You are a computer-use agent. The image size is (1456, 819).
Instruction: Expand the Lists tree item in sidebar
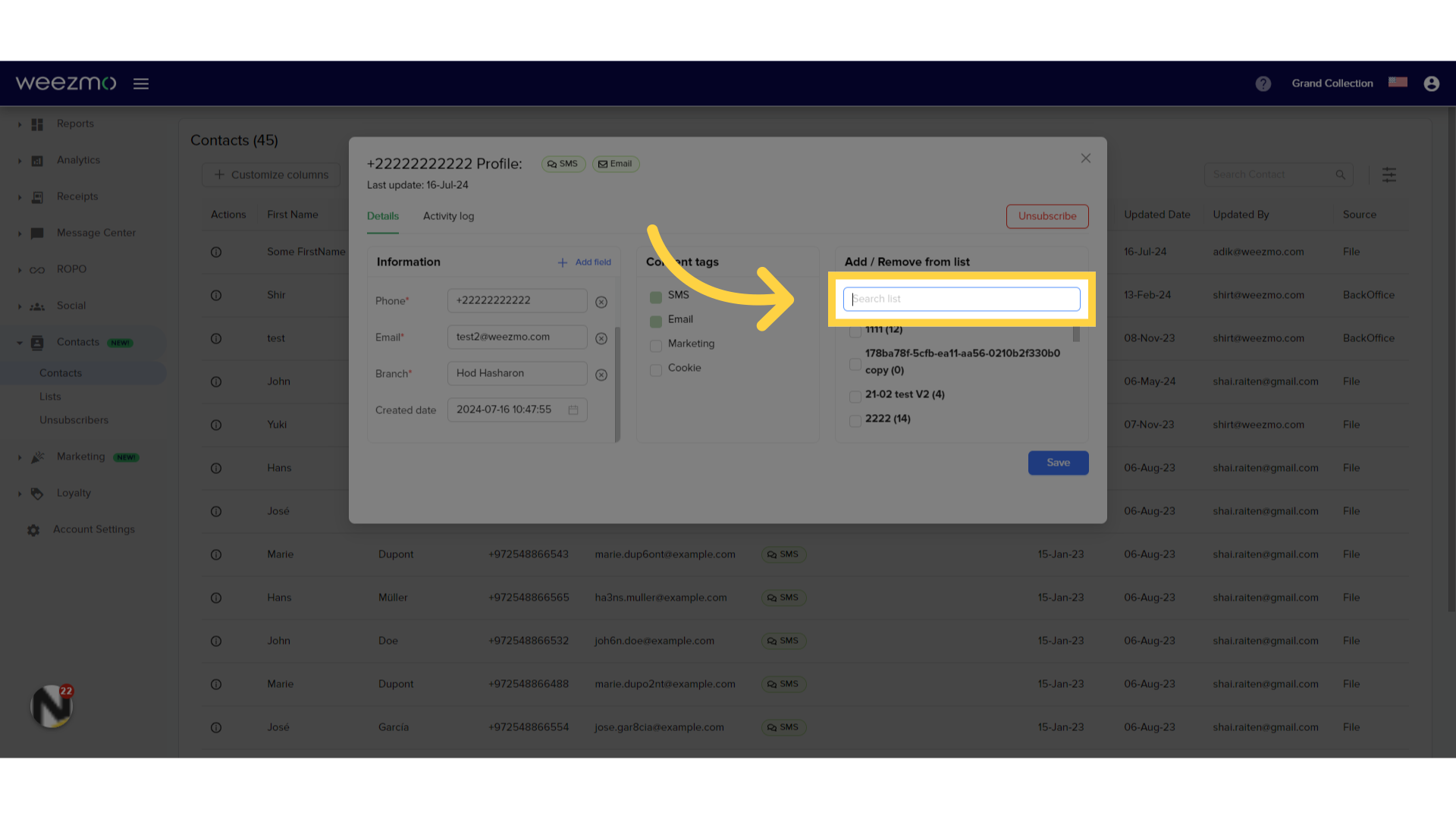pos(50,395)
